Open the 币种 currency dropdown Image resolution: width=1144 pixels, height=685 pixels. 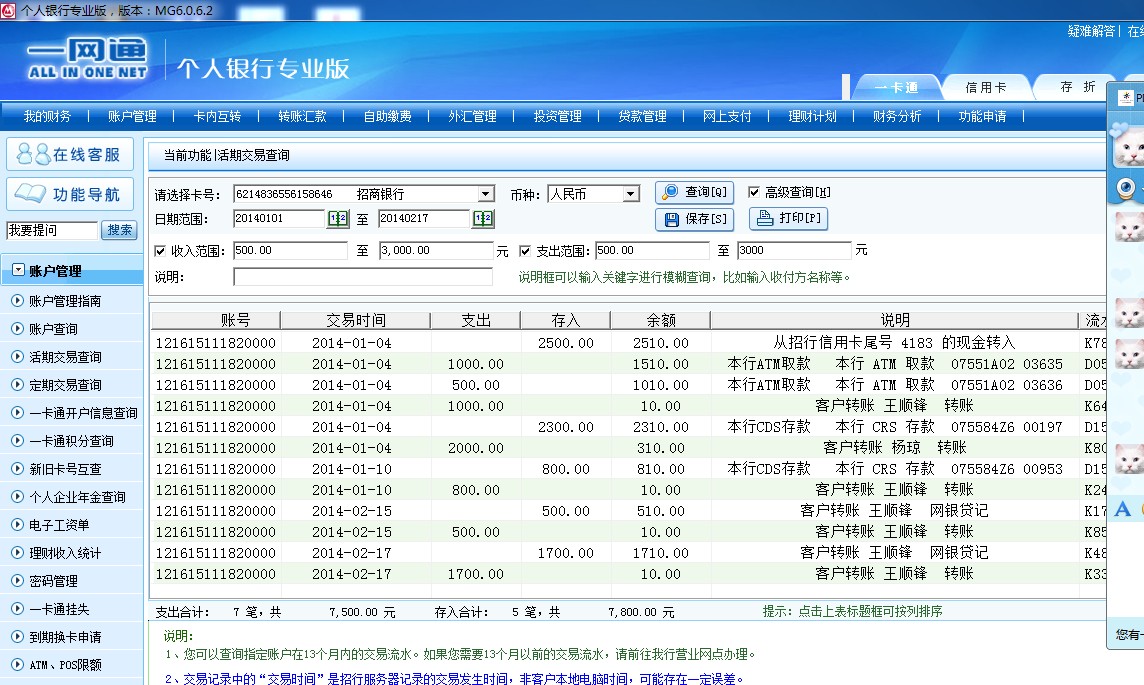pyautogui.click(x=630, y=194)
